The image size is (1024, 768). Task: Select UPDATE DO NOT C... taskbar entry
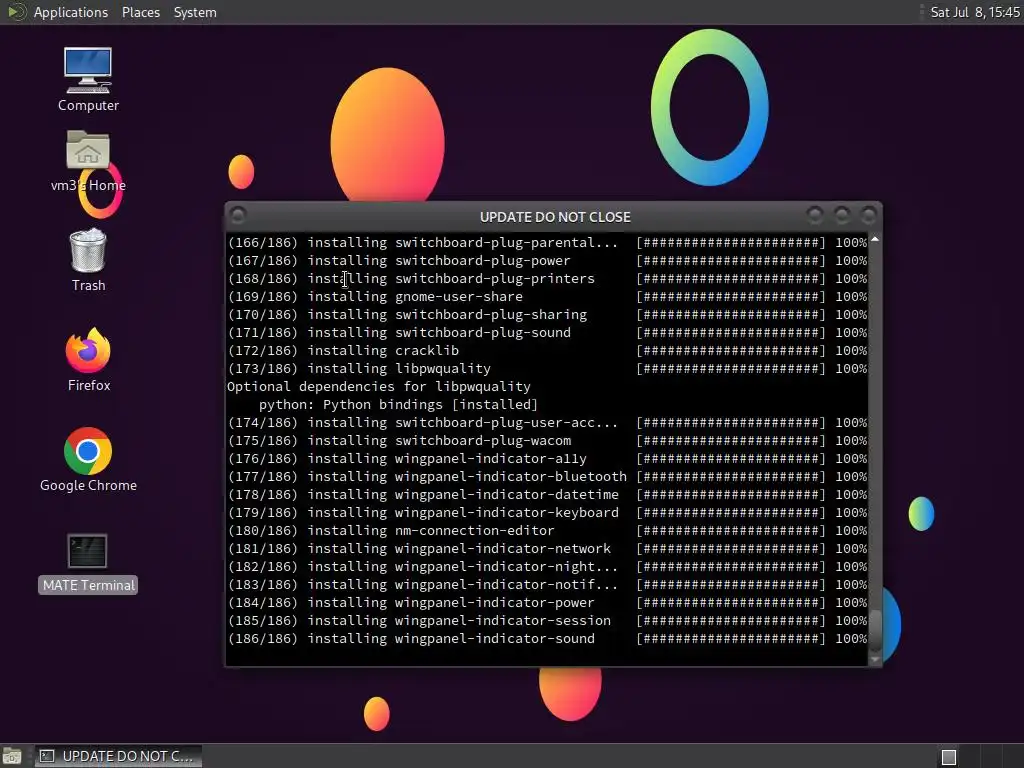pos(118,756)
